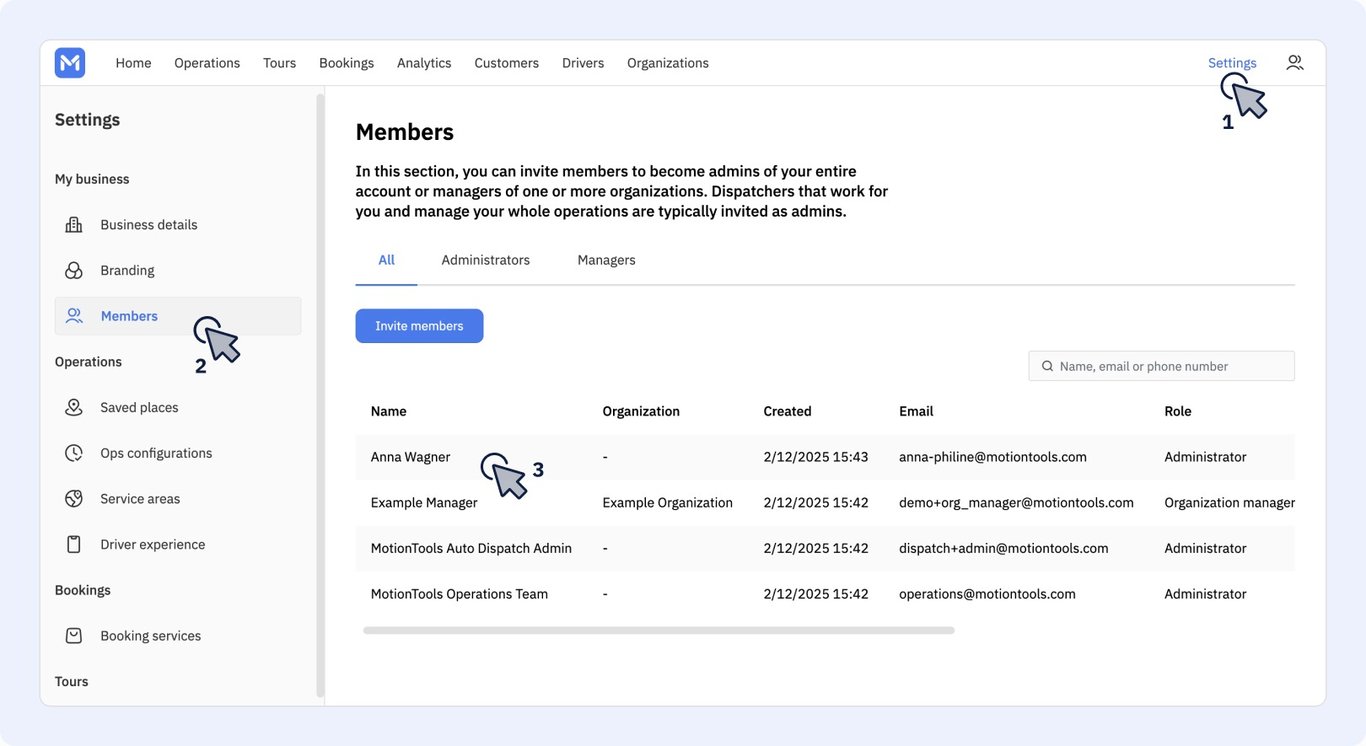Image resolution: width=1366 pixels, height=746 pixels.
Task: Open Saved places settings
Action: [177, 408]
